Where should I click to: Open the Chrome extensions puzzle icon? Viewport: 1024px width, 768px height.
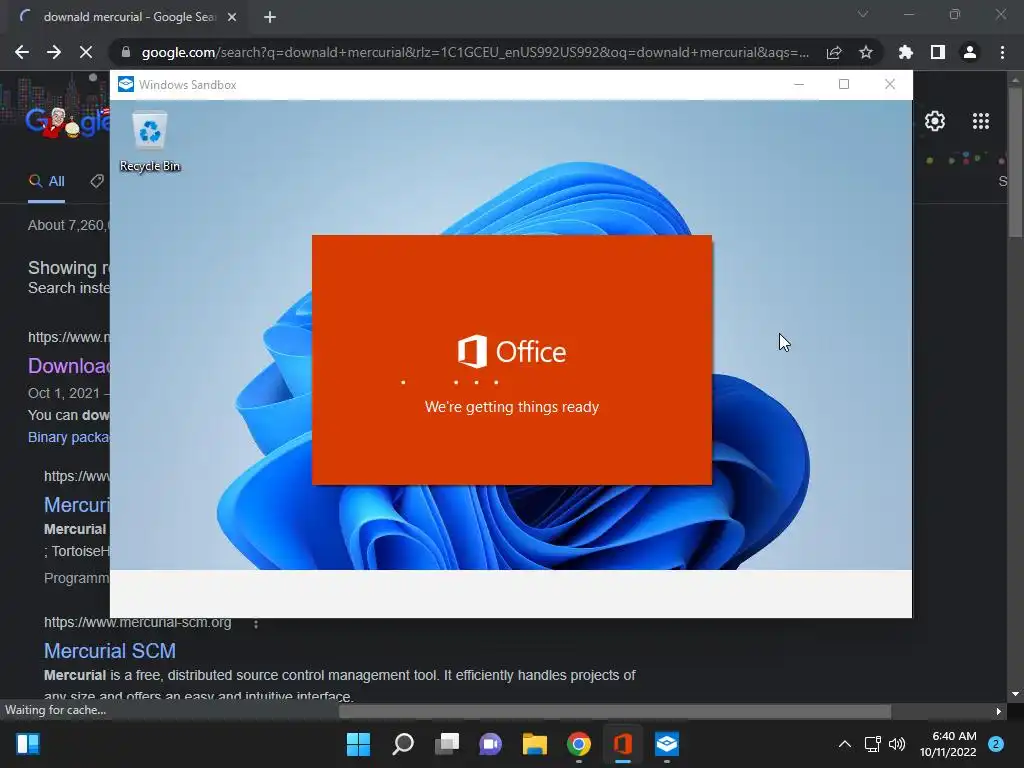906,52
